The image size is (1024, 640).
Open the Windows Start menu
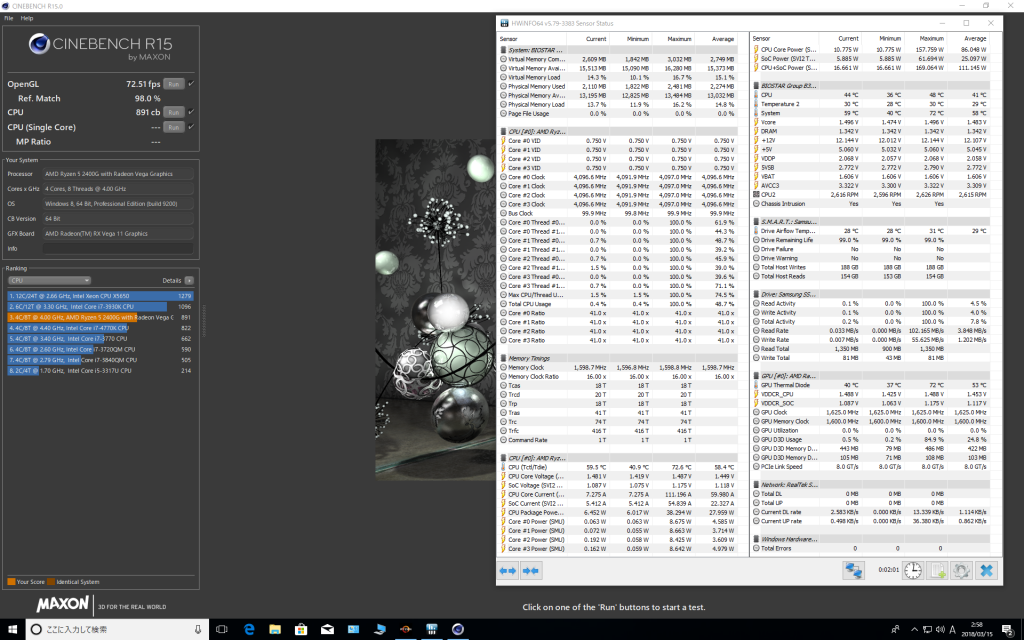pyautogui.click(x=12, y=630)
